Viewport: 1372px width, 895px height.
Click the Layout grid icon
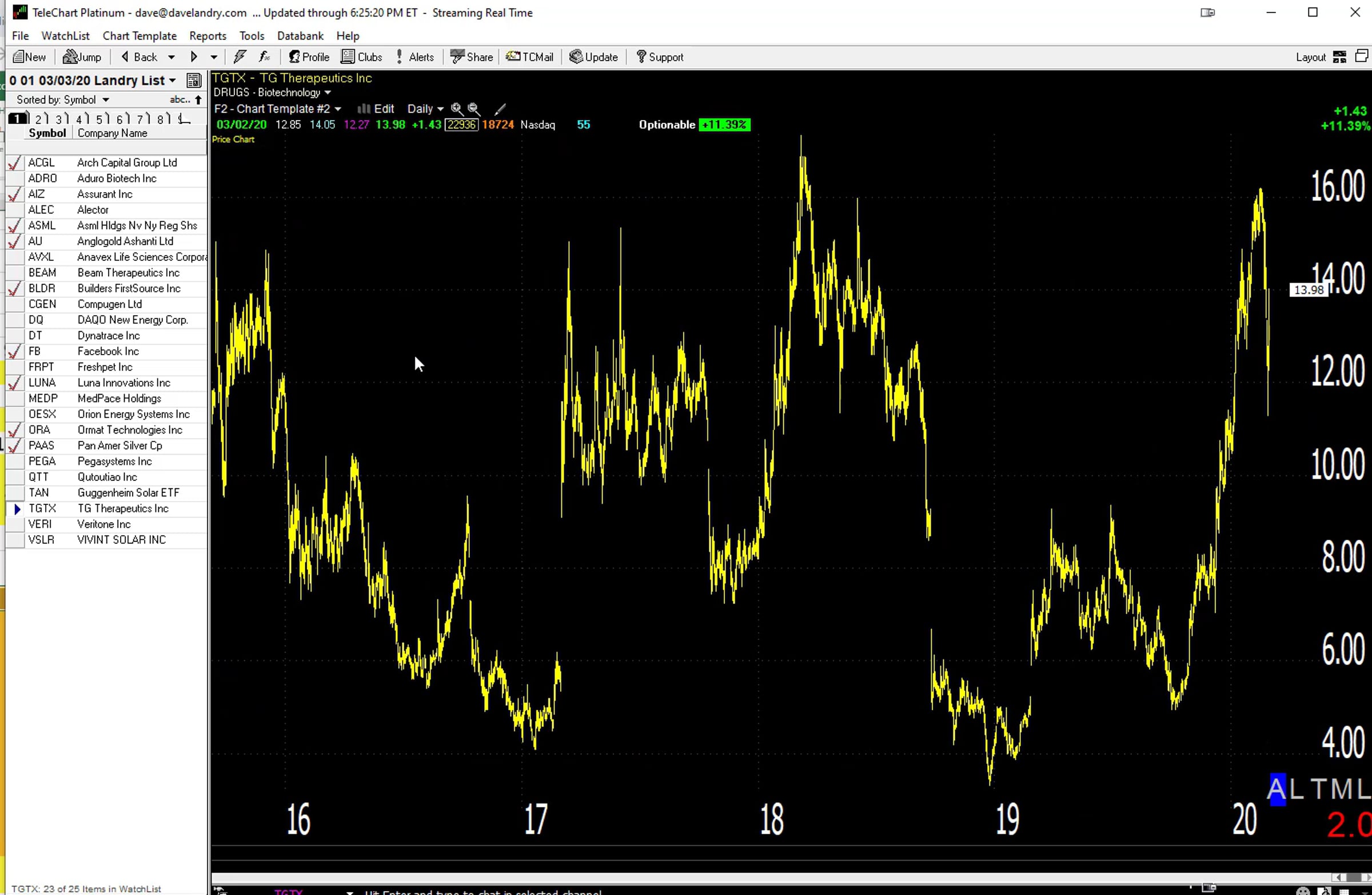coord(1340,57)
